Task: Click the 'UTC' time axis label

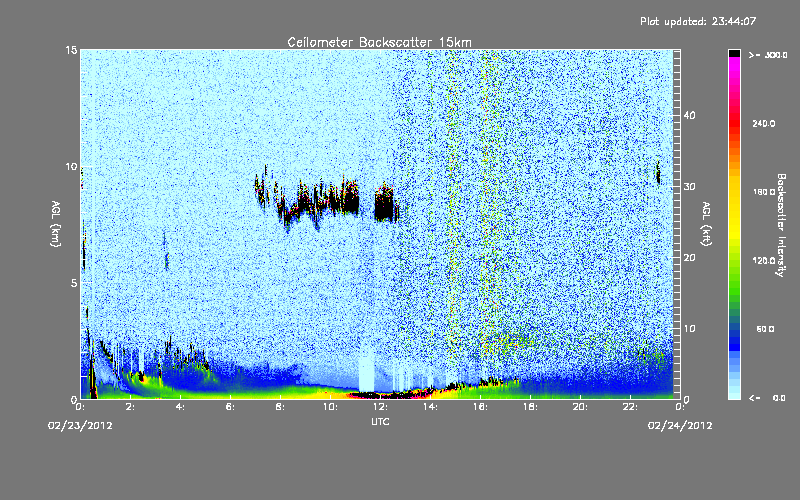Action: 380,421
